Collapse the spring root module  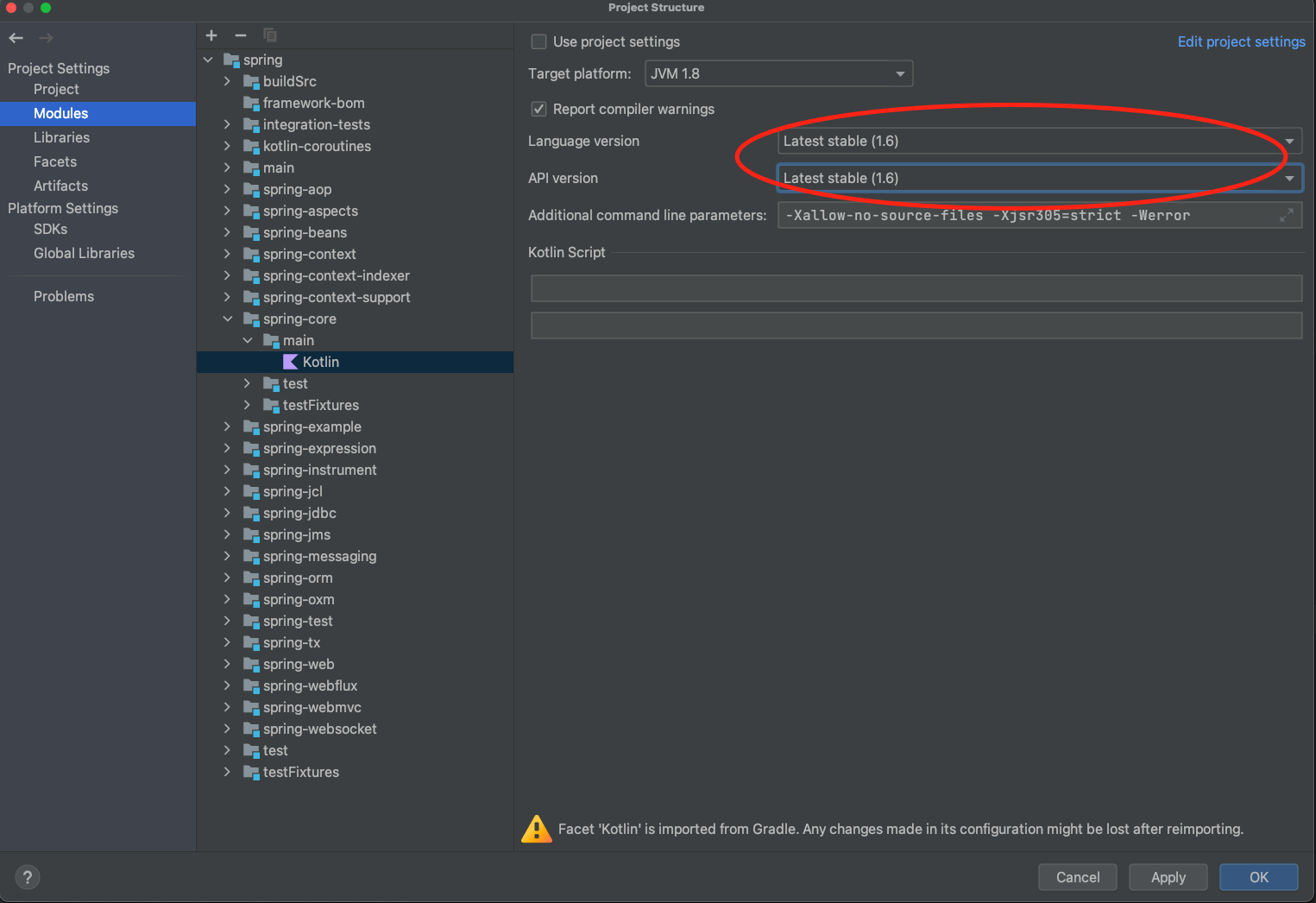(208, 60)
